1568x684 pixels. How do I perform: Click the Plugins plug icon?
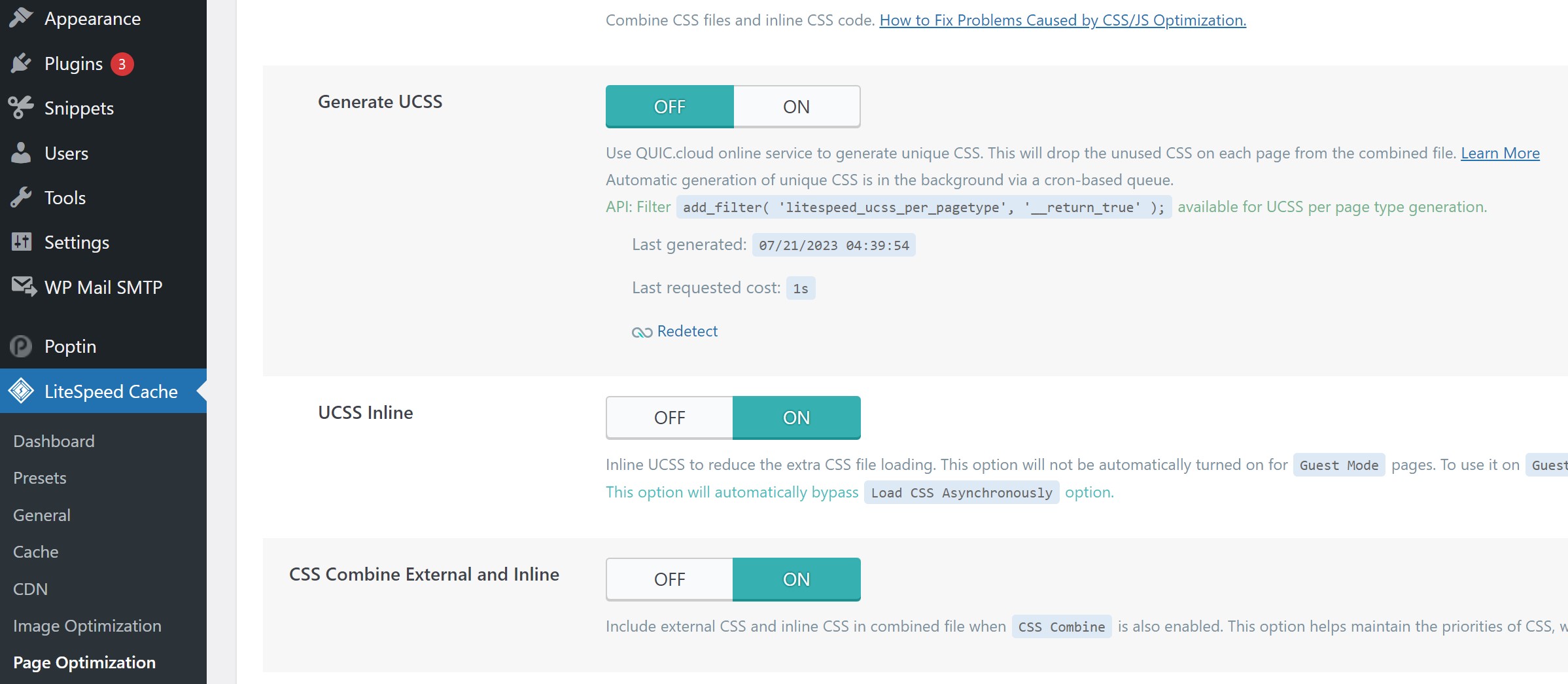coord(21,63)
